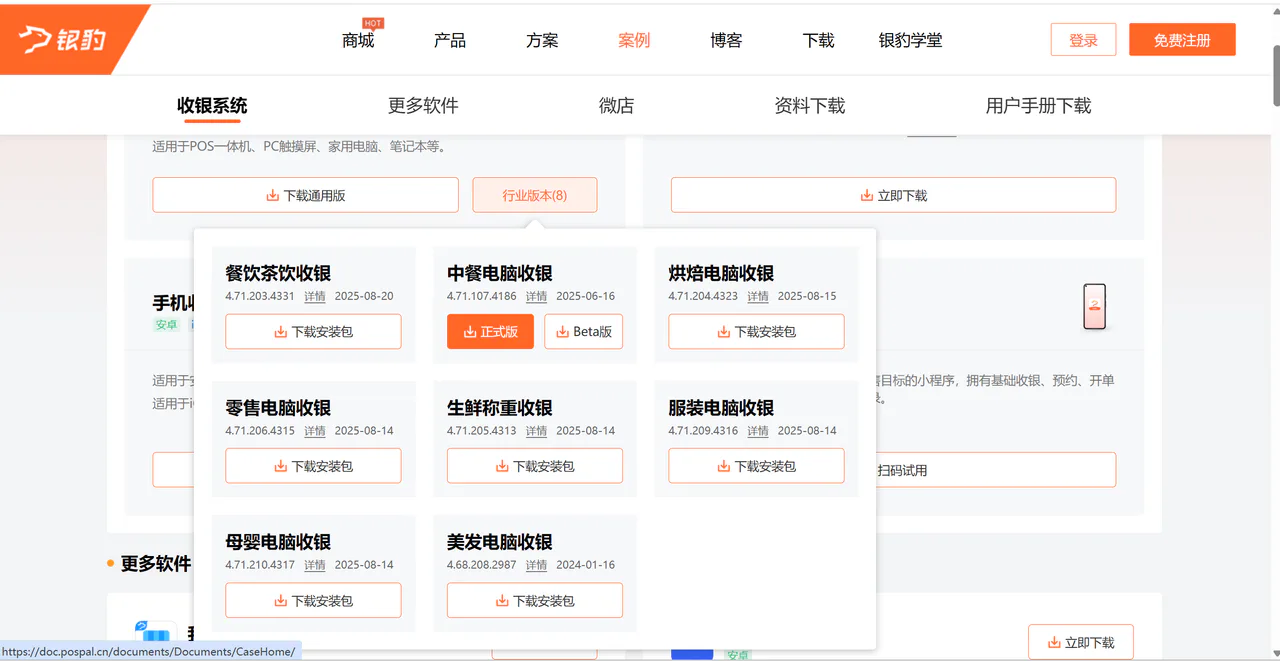Image resolution: width=1280 pixels, height=661 pixels.
Task: Switch to the 收银系统 tab
Action: [212, 105]
